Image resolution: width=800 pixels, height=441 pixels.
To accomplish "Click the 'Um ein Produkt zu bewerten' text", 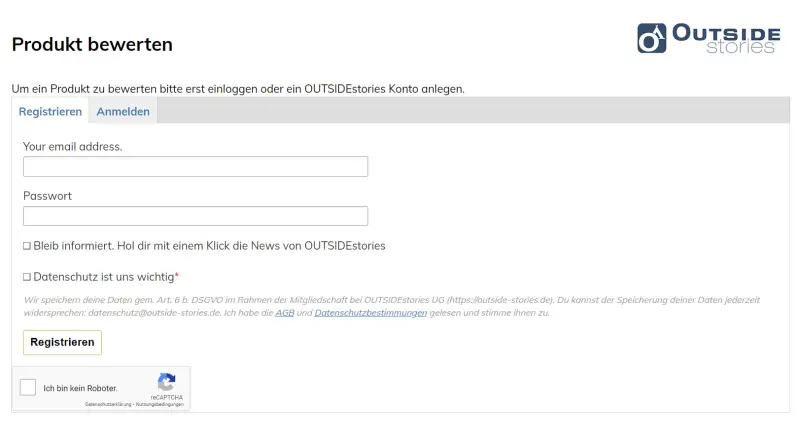I will click(x=238, y=89).
